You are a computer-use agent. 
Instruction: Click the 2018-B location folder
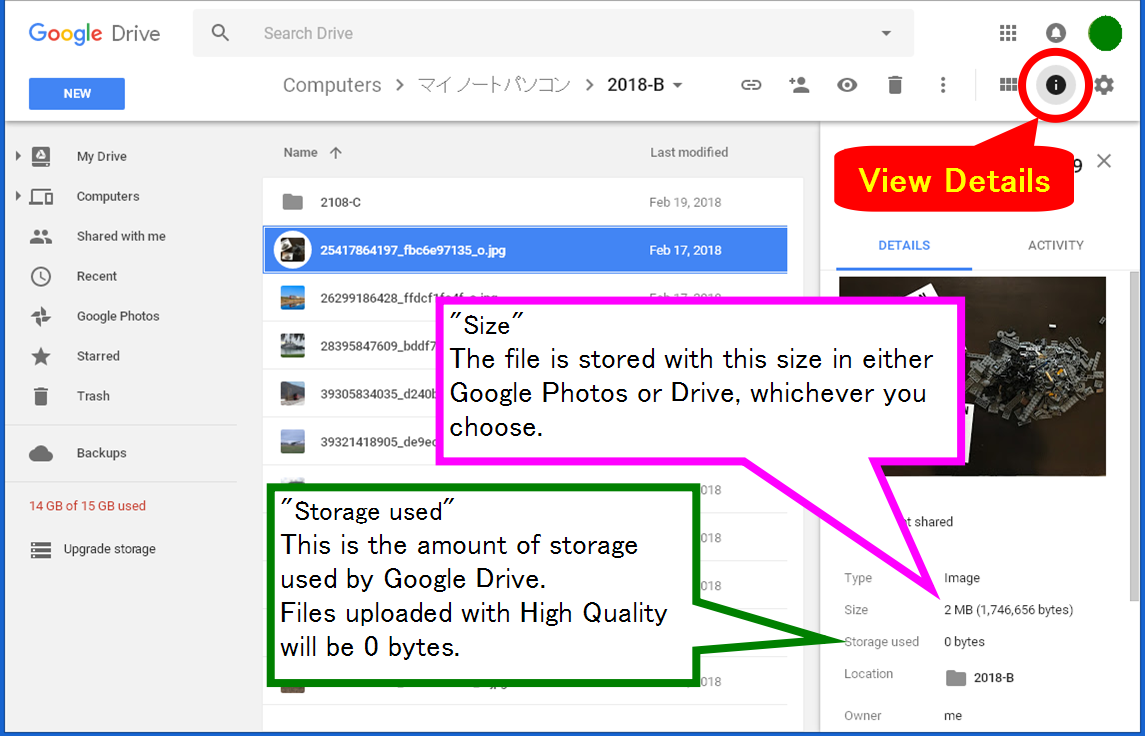coord(979,678)
